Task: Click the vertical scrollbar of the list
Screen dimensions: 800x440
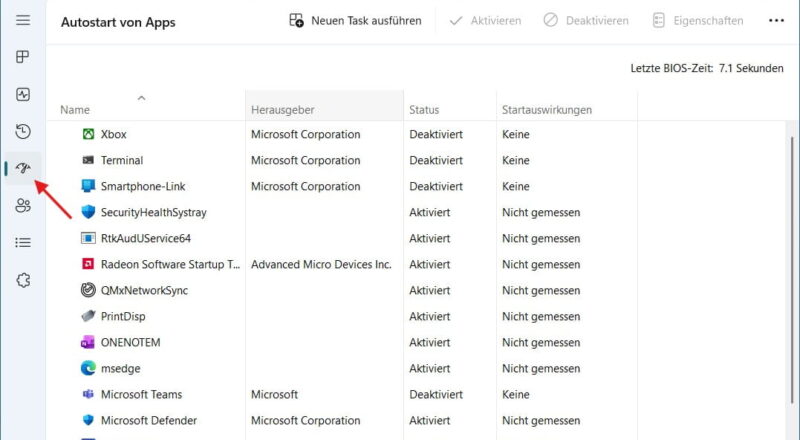Action: click(x=792, y=271)
